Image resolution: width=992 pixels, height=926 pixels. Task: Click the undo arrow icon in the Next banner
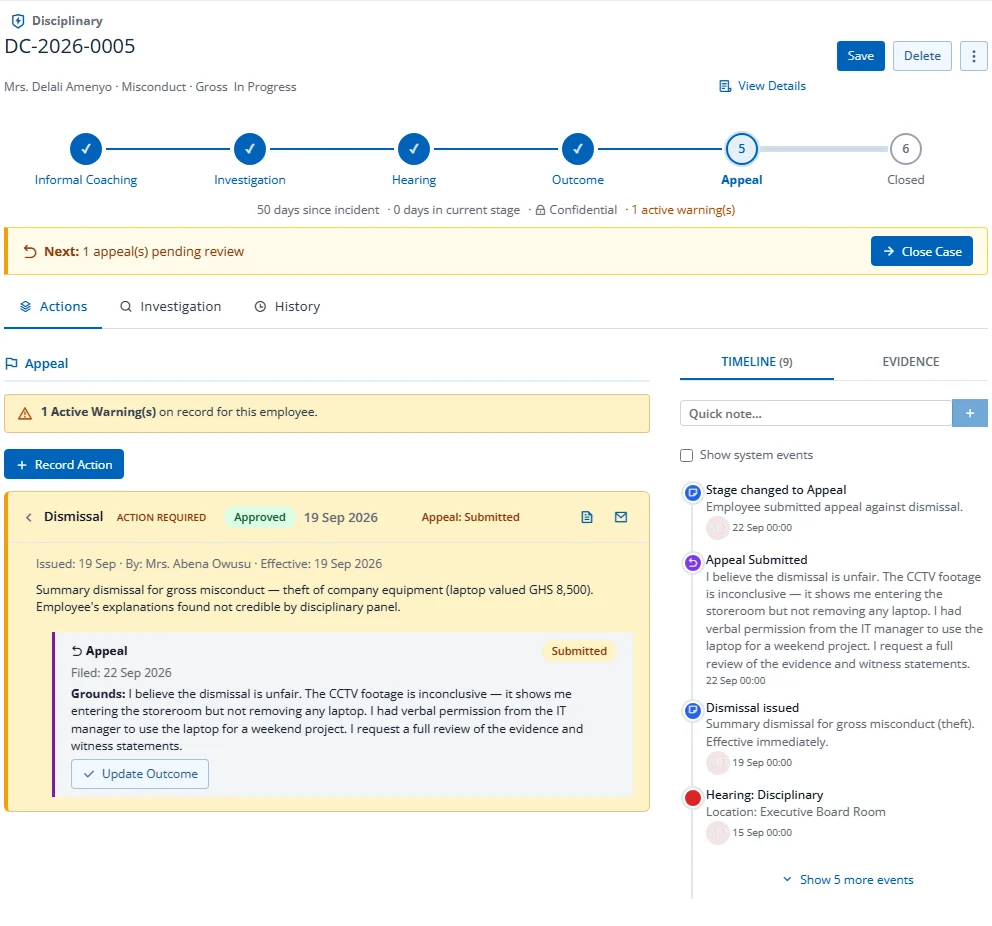click(30, 252)
